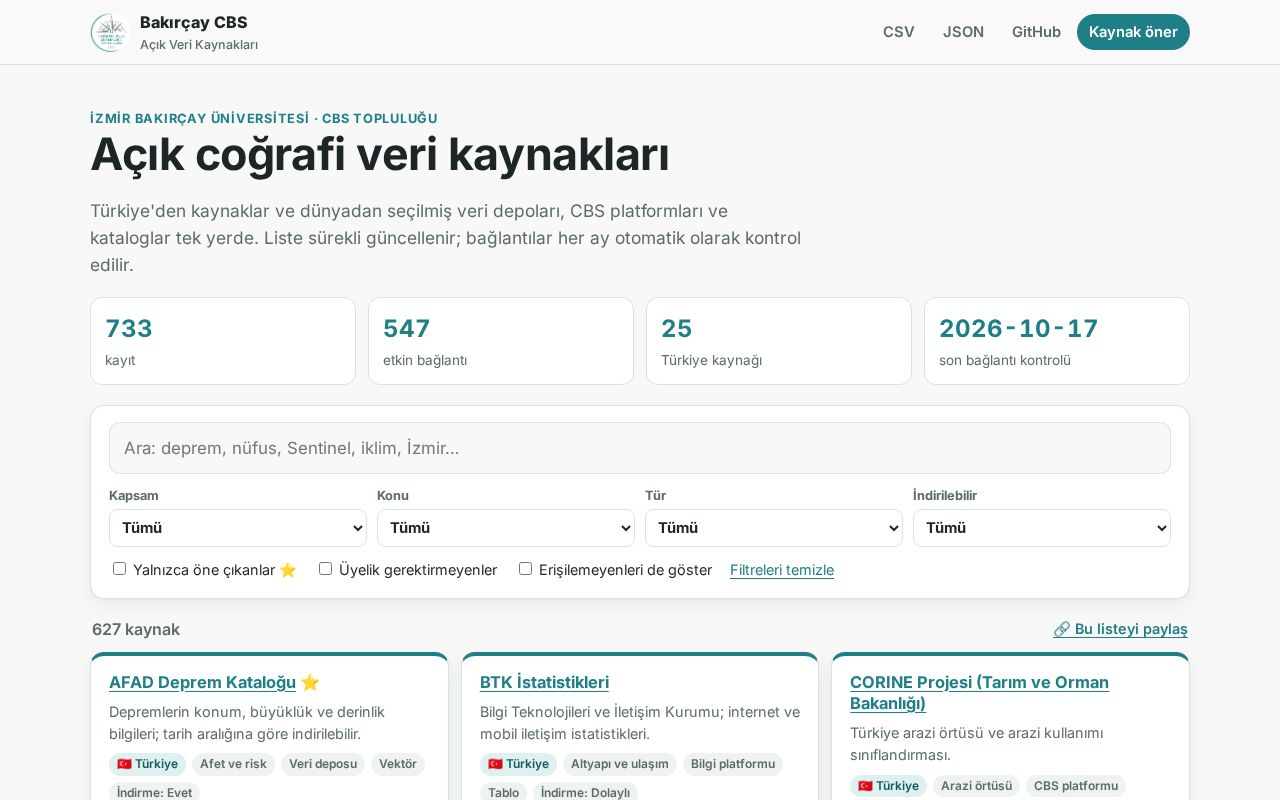Click Türkiye tag on AFAD card
1280x800 pixels.
pos(148,764)
